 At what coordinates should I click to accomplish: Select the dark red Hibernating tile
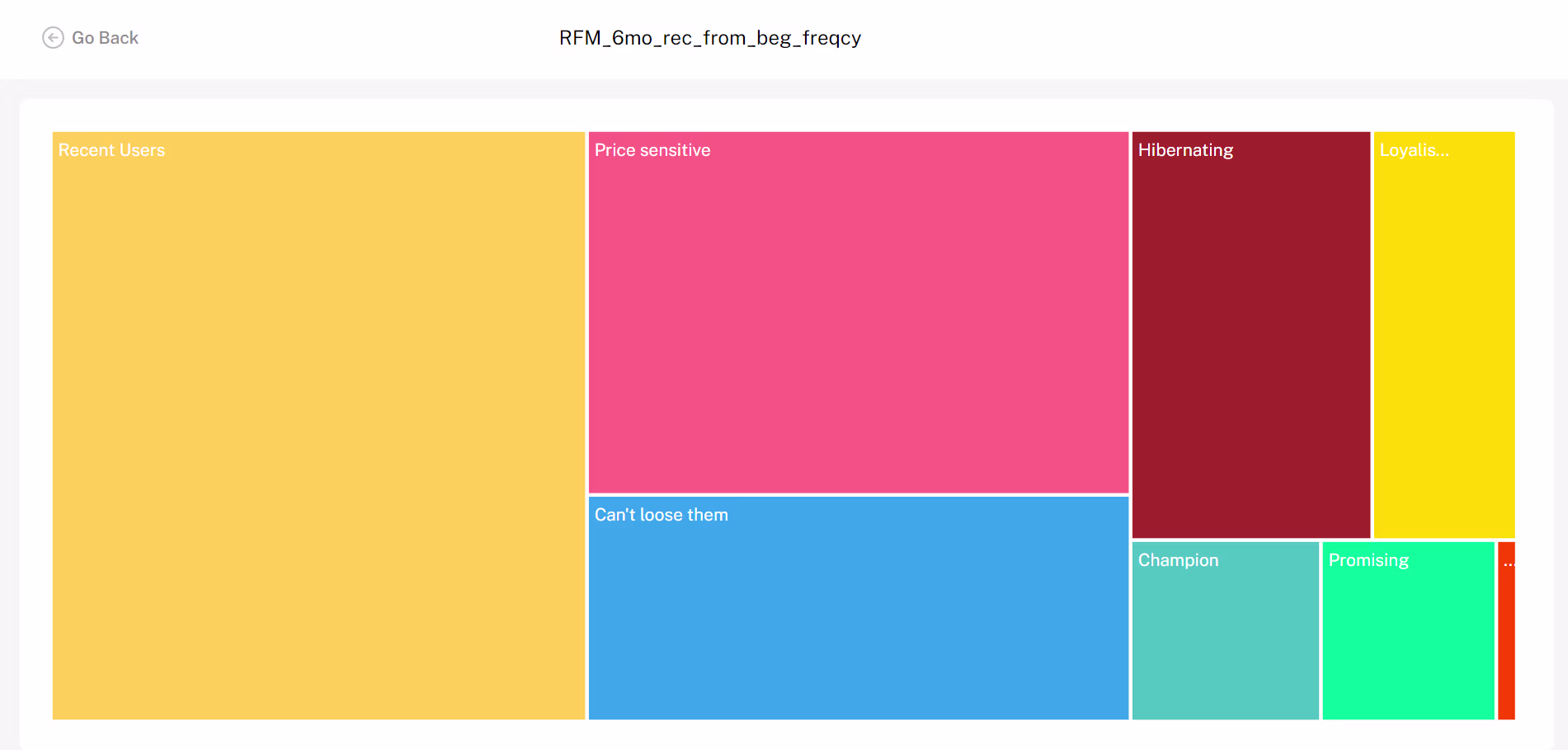pos(1250,347)
